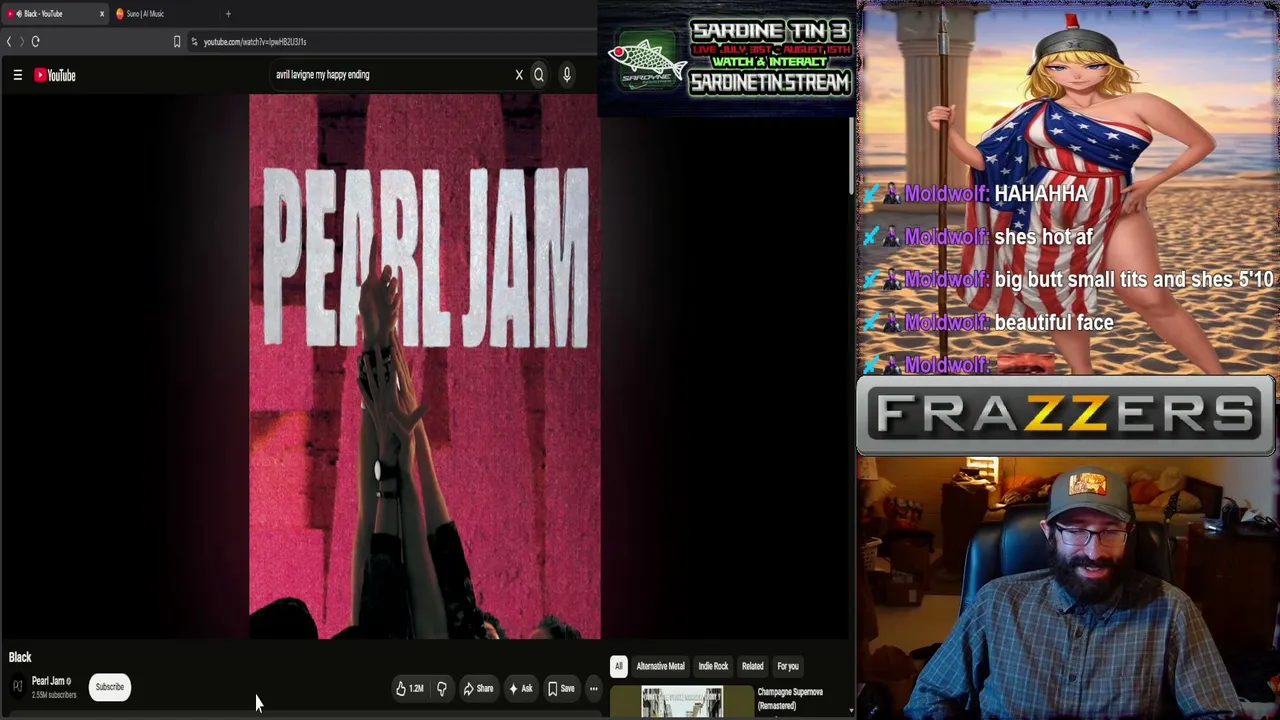View site information icon beside the URL
The image size is (1280, 720).
(x=194, y=42)
